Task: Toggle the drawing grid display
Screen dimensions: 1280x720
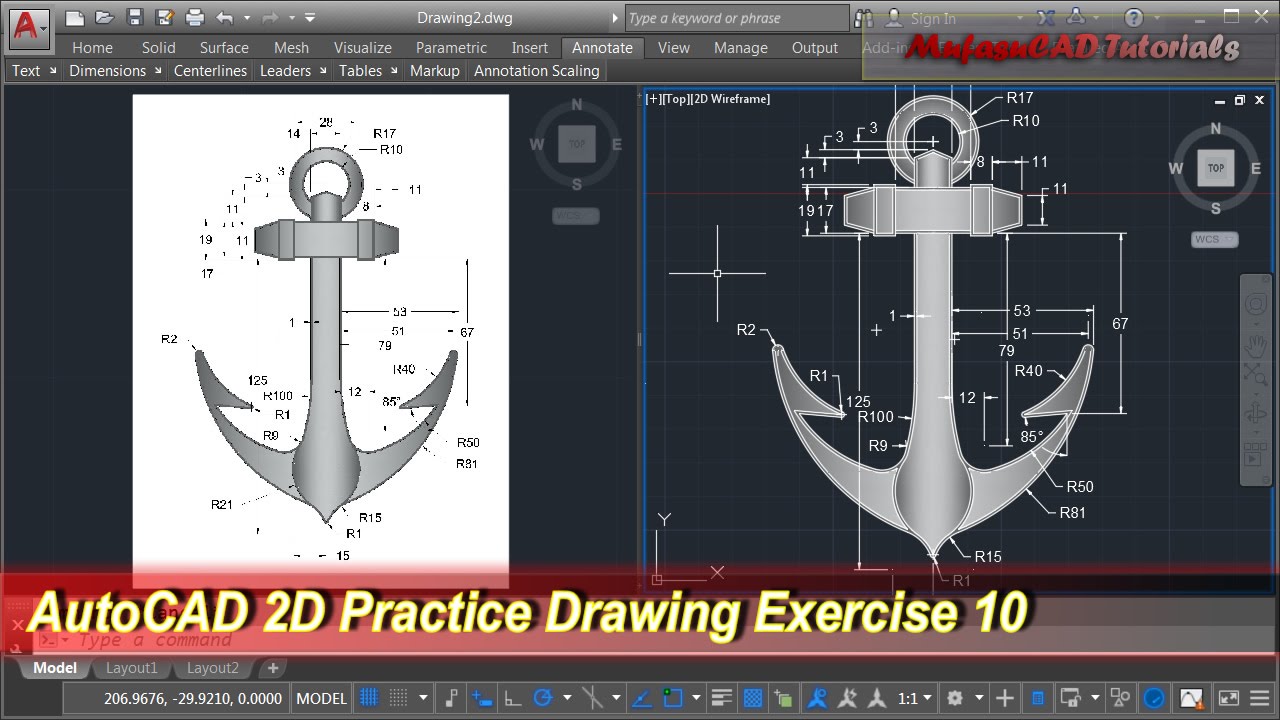Action: click(369, 697)
